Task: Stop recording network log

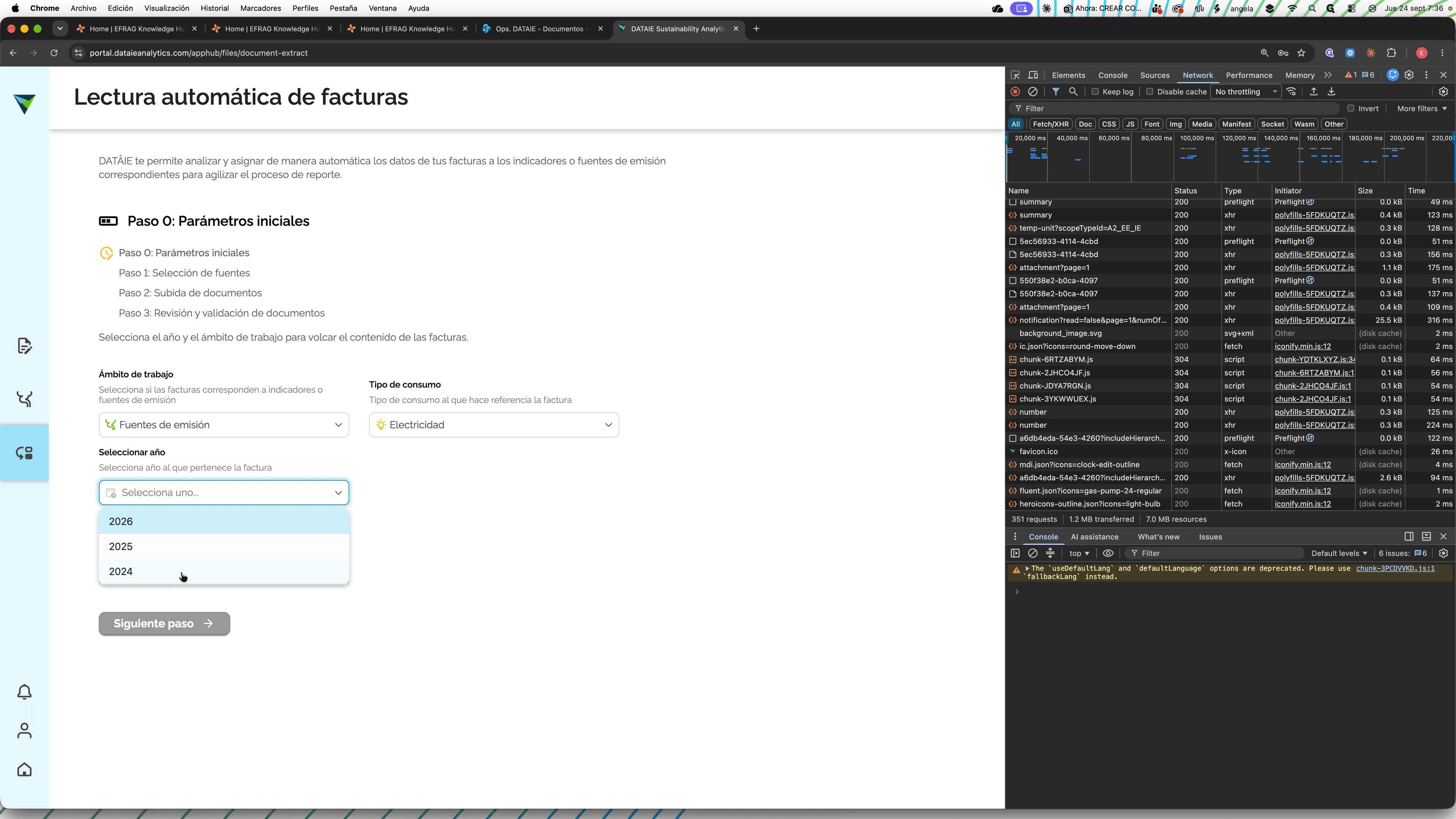Action: 1015,91
